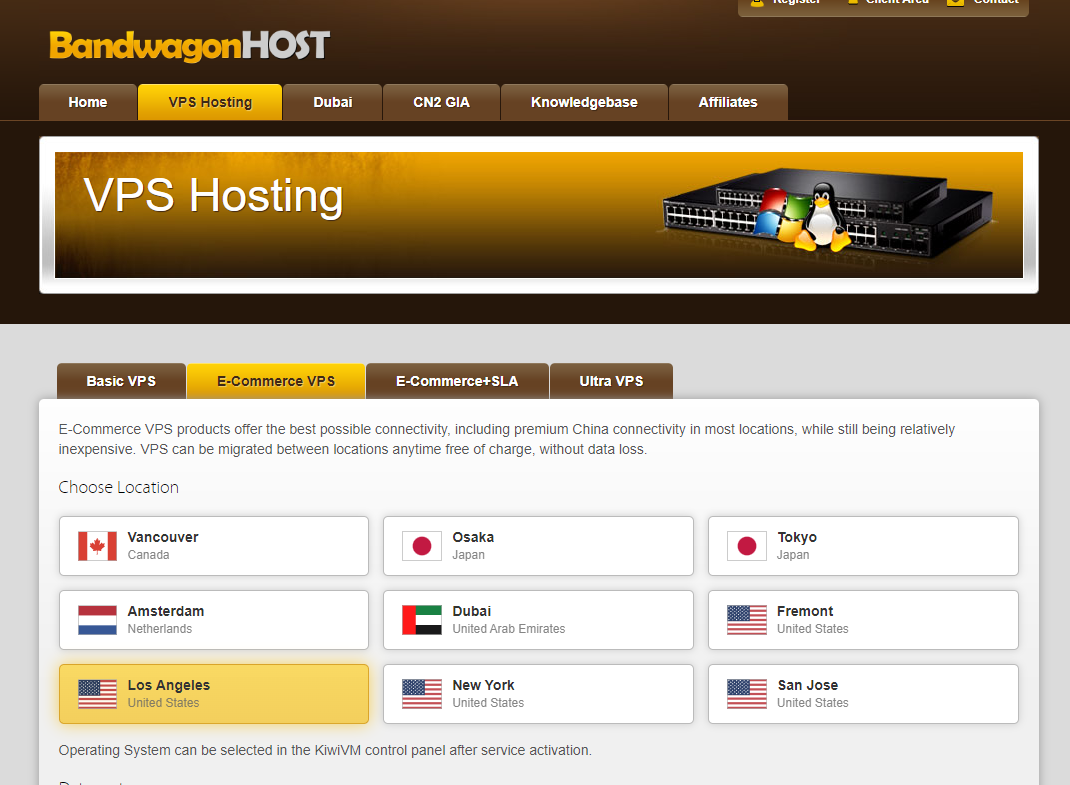Open the VPS Hosting navigation tab
The image size is (1070, 785).
click(210, 102)
